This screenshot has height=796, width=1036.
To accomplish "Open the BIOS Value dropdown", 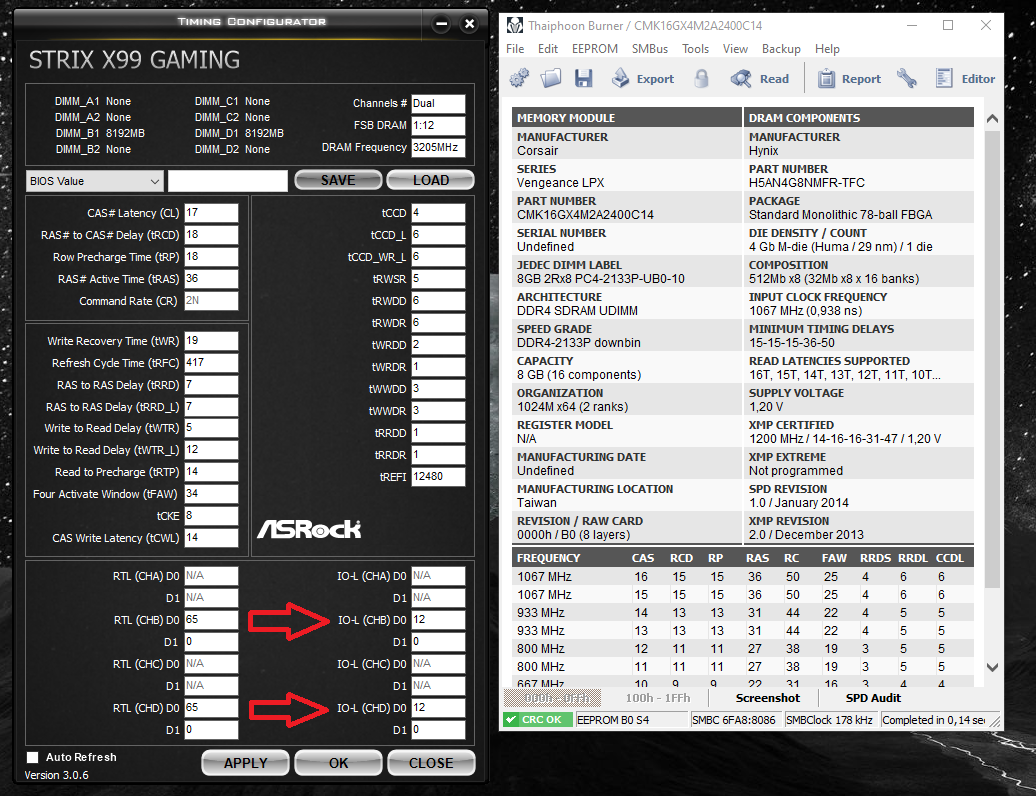I will tap(94, 181).
